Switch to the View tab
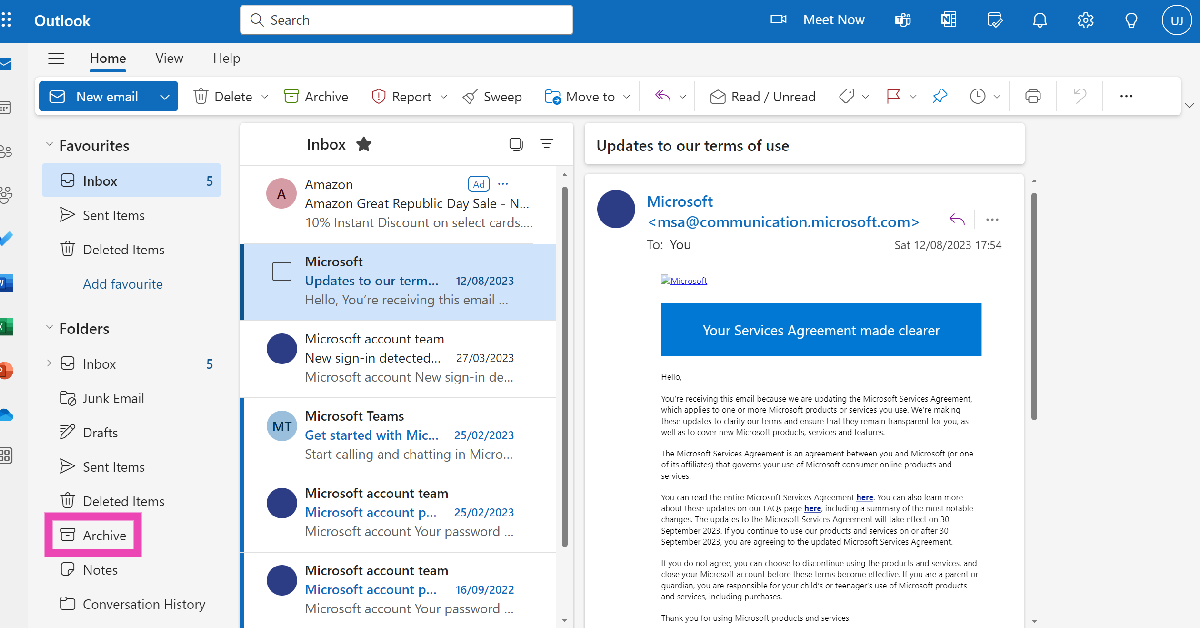This screenshot has height=628, width=1200. click(x=169, y=58)
